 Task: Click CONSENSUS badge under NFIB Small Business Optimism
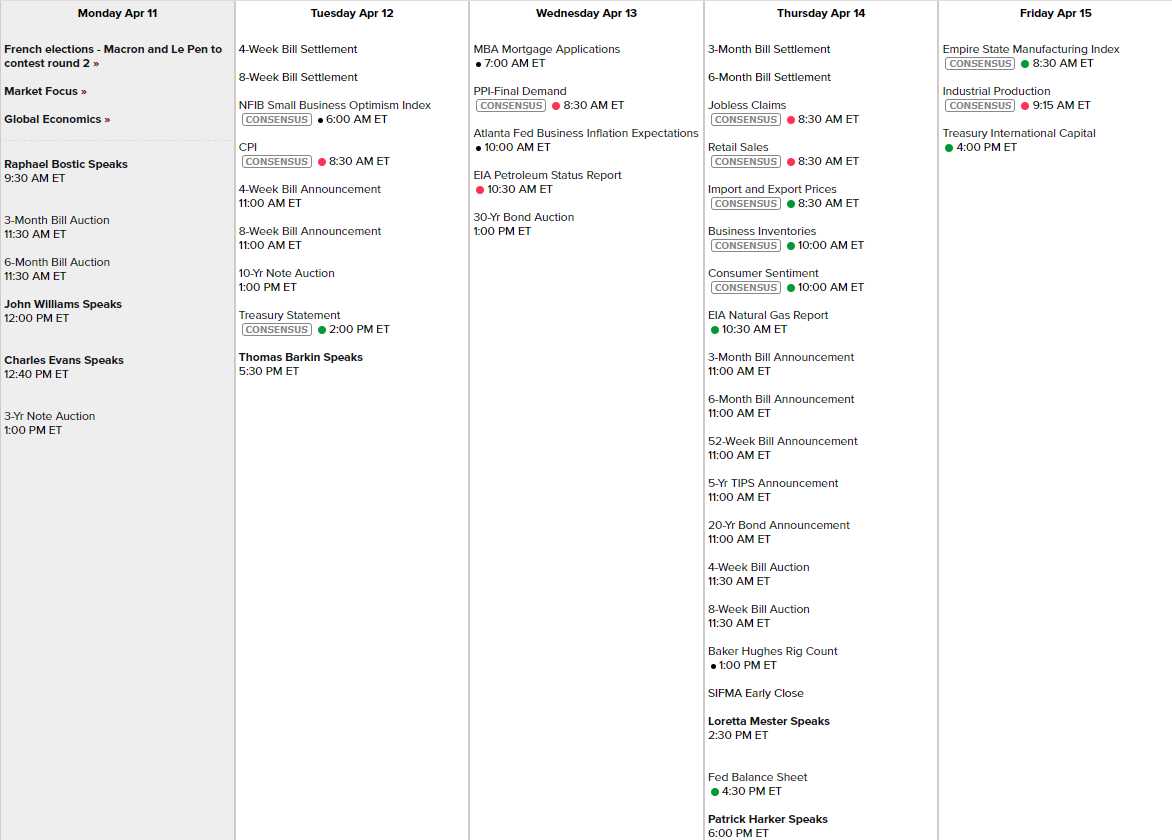pos(276,119)
